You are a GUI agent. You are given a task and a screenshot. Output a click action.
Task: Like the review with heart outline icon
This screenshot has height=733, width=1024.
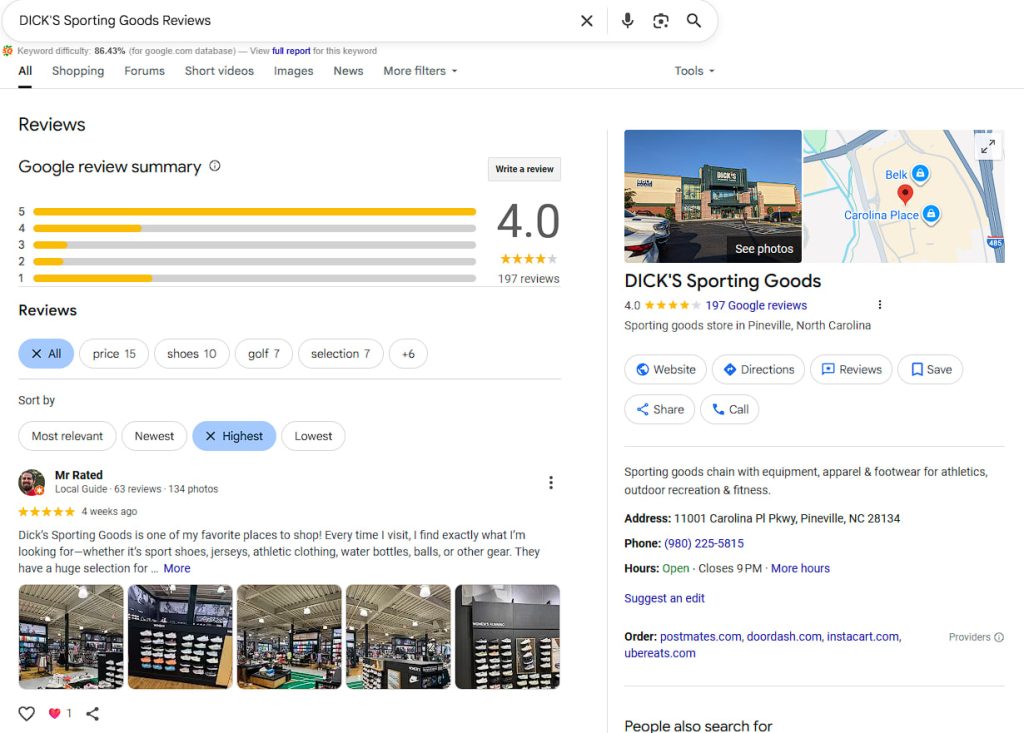pyautogui.click(x=26, y=713)
